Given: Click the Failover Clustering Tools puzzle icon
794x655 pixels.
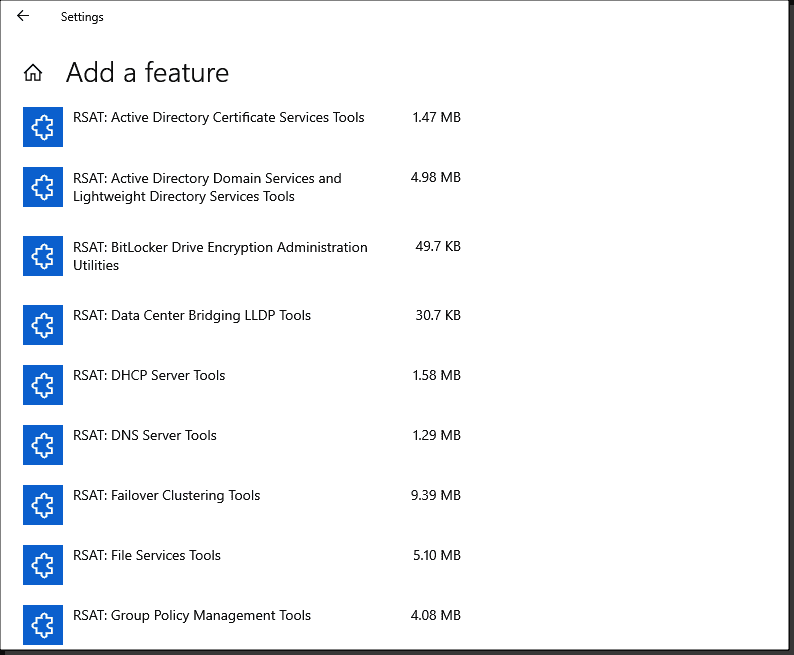Looking at the screenshot, I should point(43,505).
